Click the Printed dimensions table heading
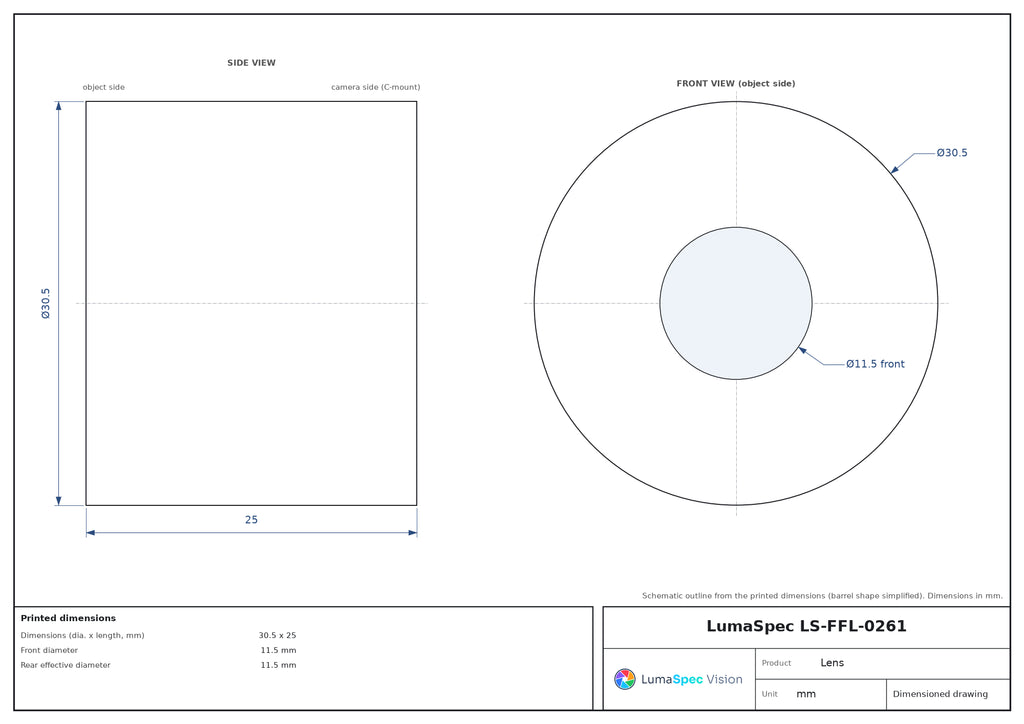Viewport: 1024px width, 724px height. [68, 618]
